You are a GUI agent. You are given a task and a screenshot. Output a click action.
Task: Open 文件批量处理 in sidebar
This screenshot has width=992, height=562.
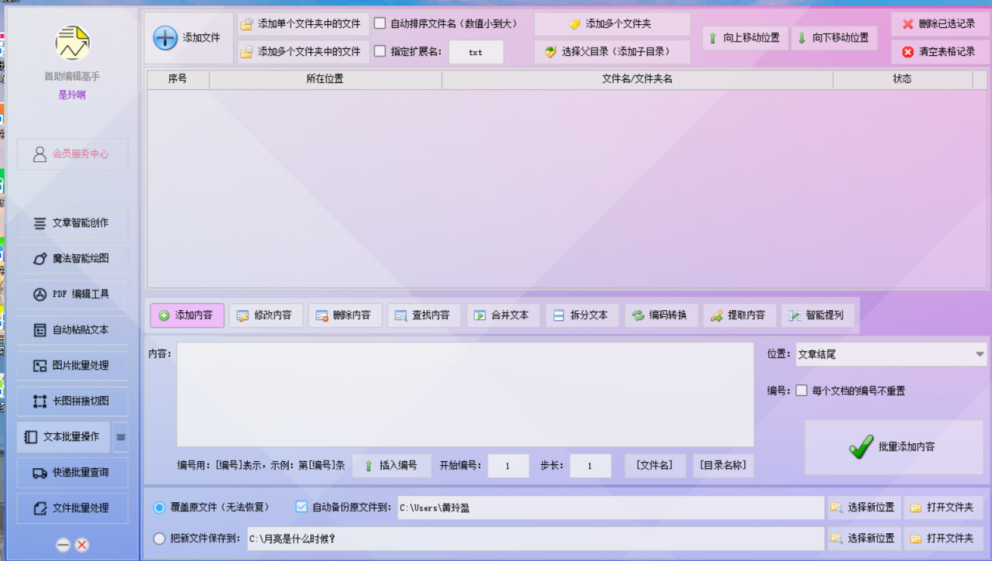(72, 508)
